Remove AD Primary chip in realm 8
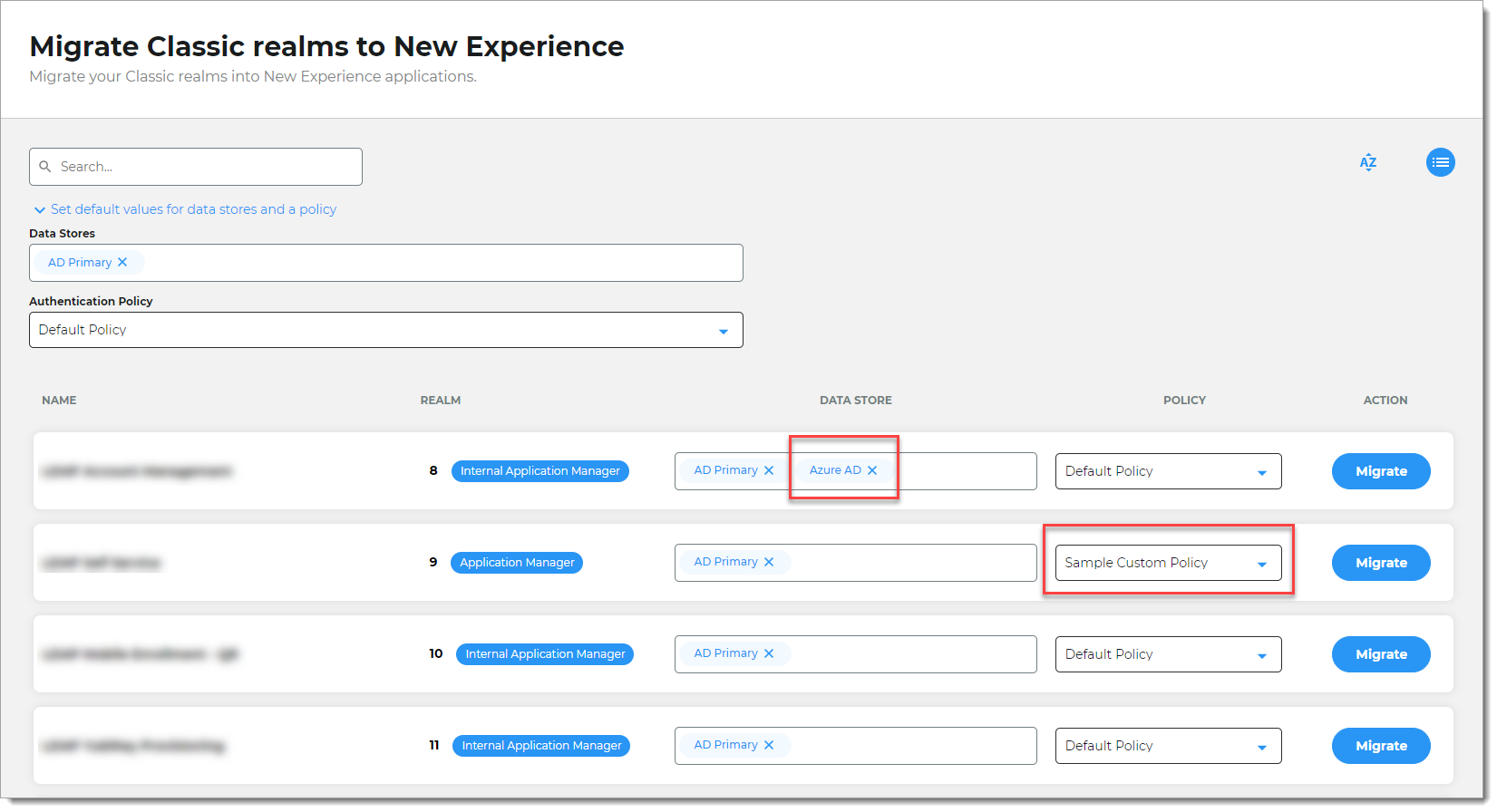Screen dimensions: 1497x812 [769, 470]
